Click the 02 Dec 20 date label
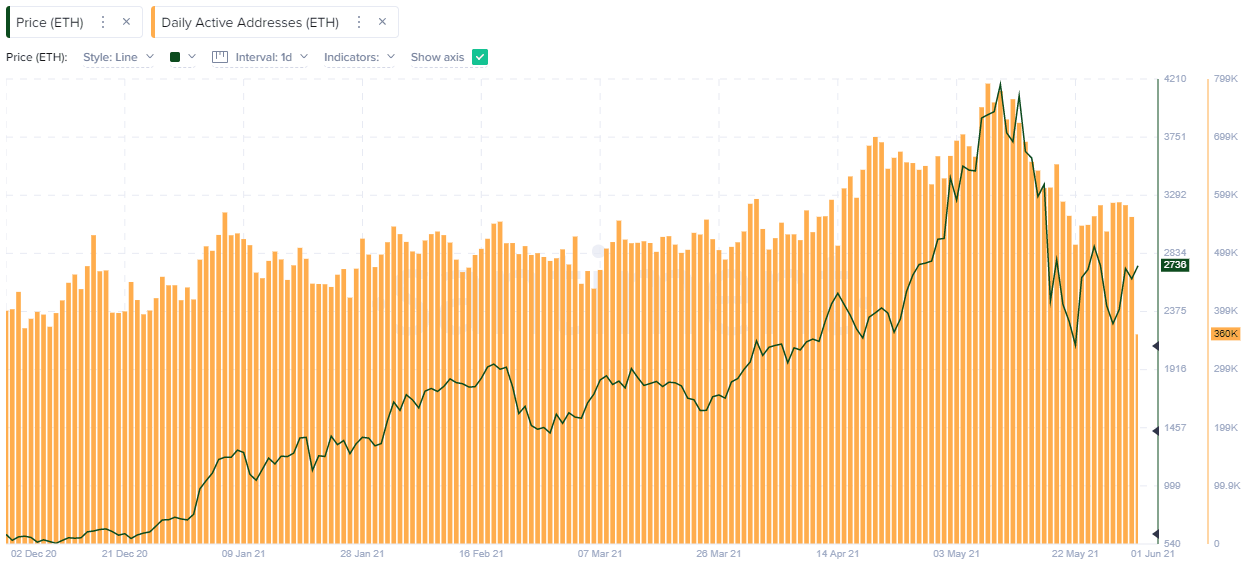Viewport: 1251px width, 562px height. point(34,552)
